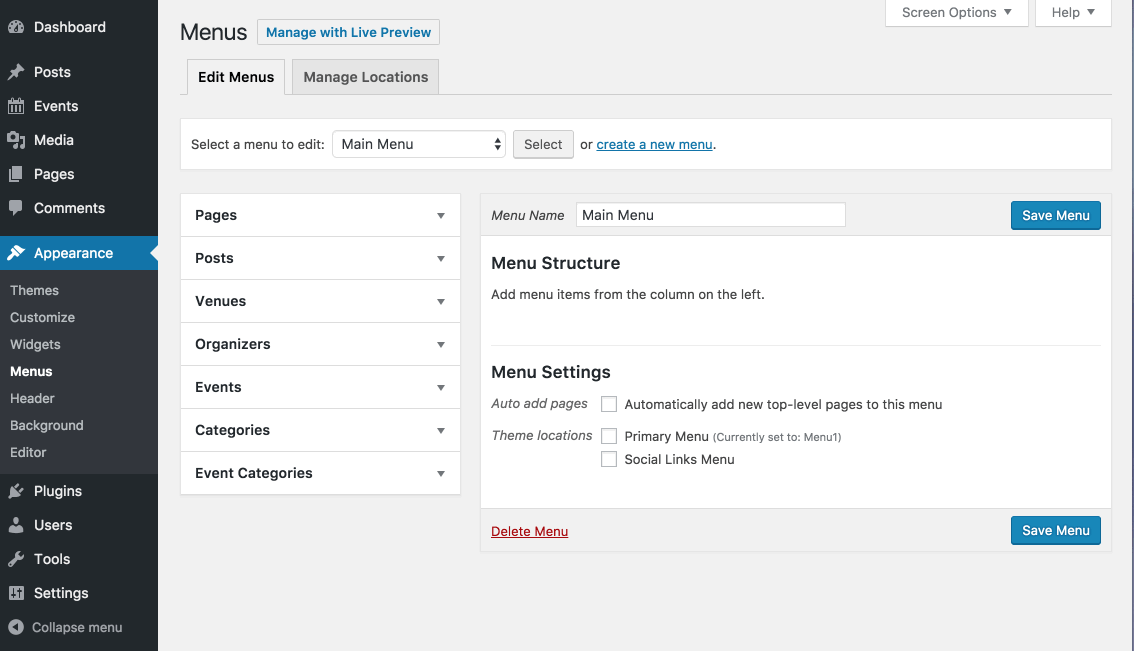Check the Social Links Menu location
This screenshot has height=651, width=1134.
click(609, 459)
